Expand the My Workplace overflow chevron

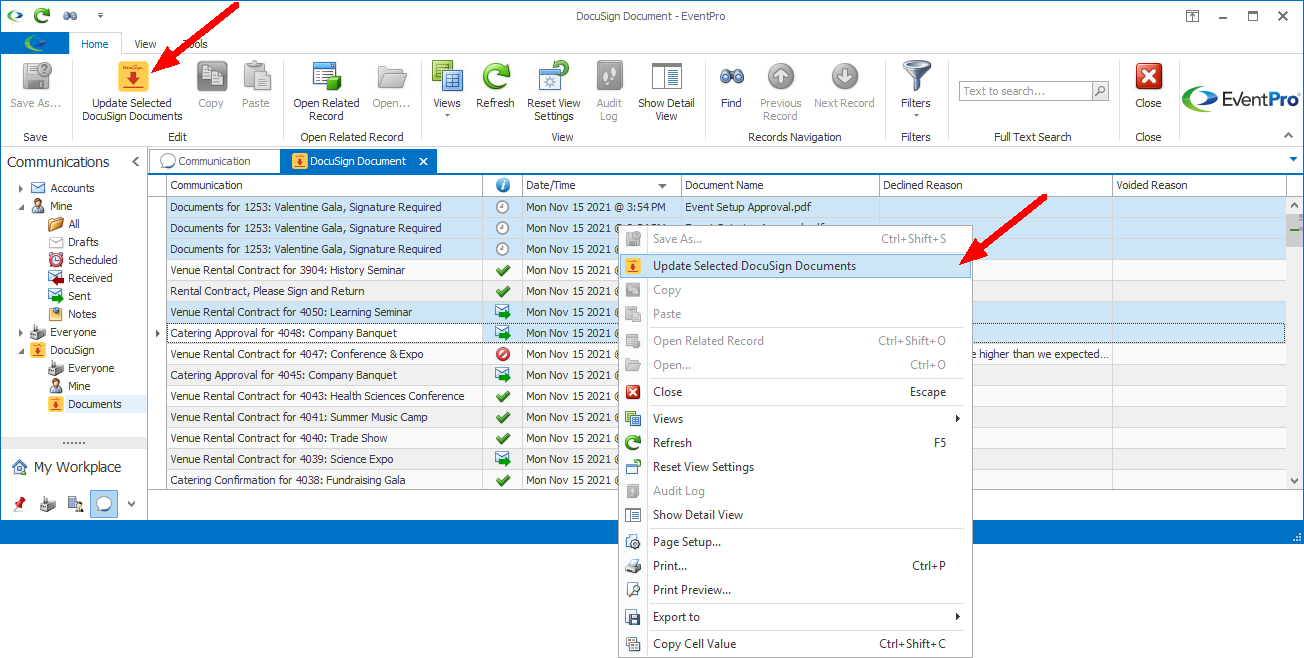tap(131, 504)
